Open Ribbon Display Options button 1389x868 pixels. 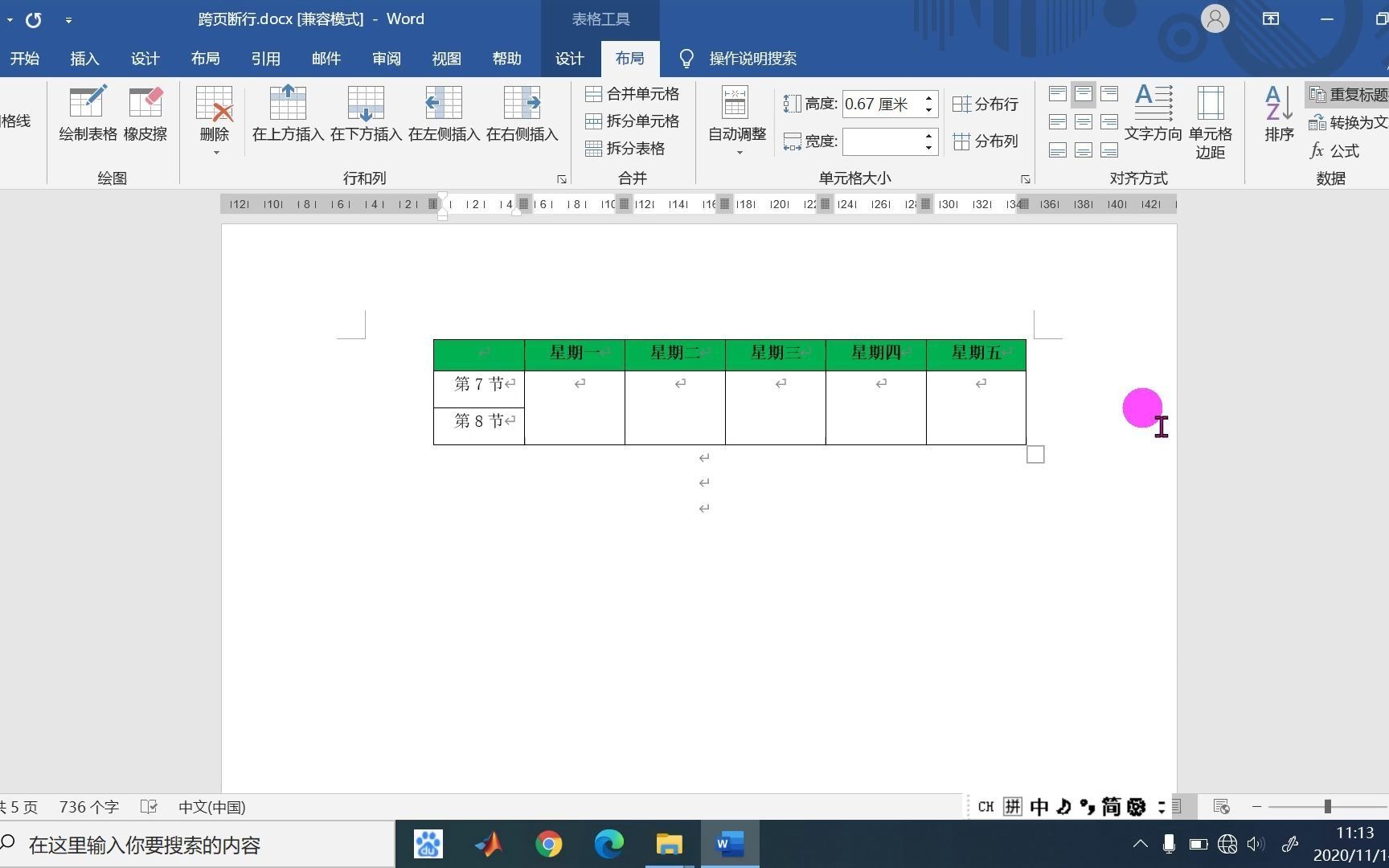click(x=1271, y=18)
